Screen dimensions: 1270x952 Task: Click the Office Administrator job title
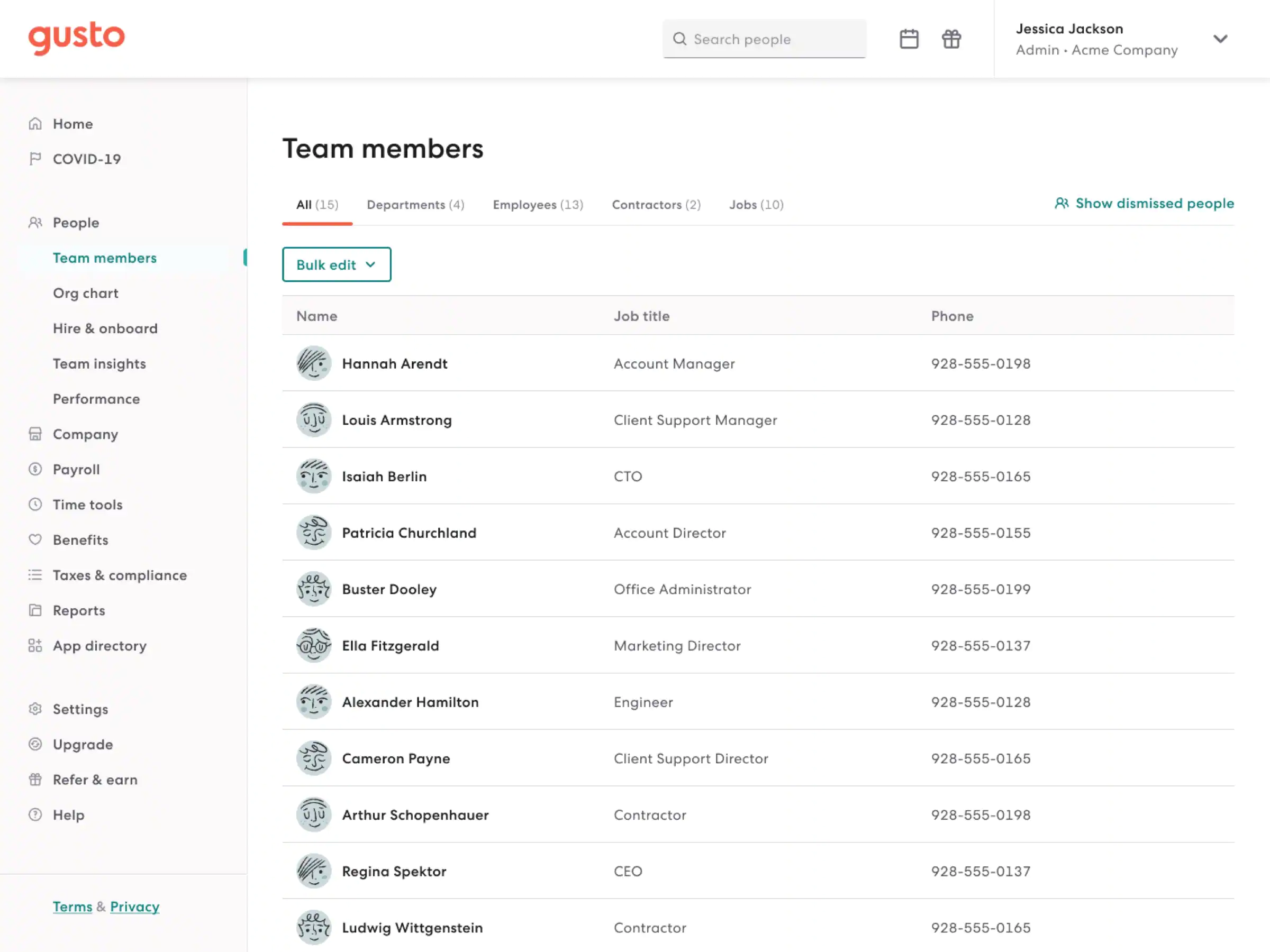(x=682, y=589)
